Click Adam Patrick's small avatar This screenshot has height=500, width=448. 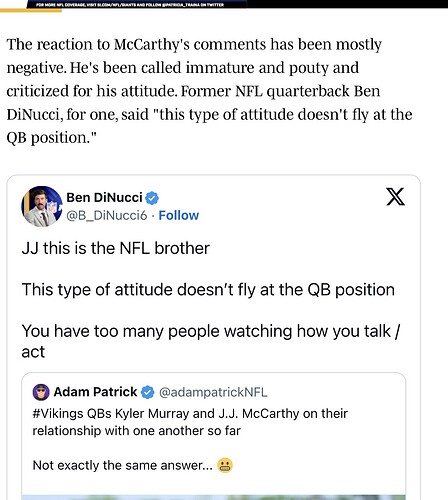click(41, 392)
